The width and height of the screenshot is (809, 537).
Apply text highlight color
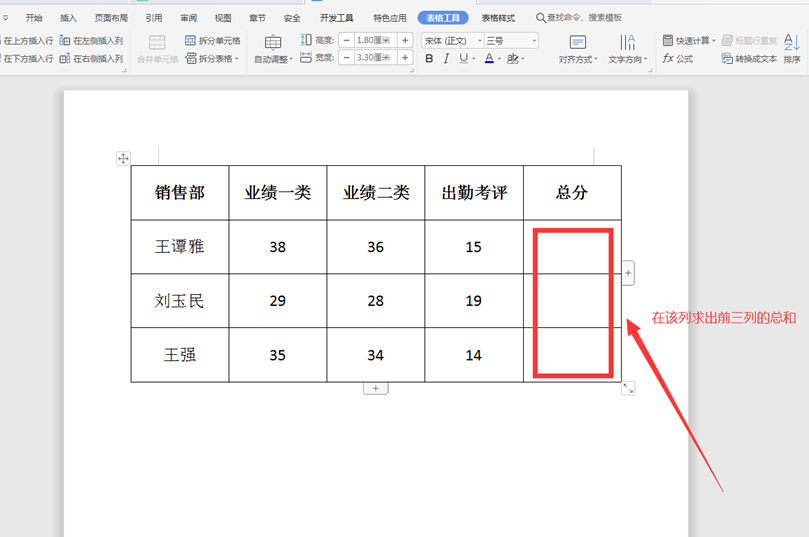pyautogui.click(x=513, y=59)
